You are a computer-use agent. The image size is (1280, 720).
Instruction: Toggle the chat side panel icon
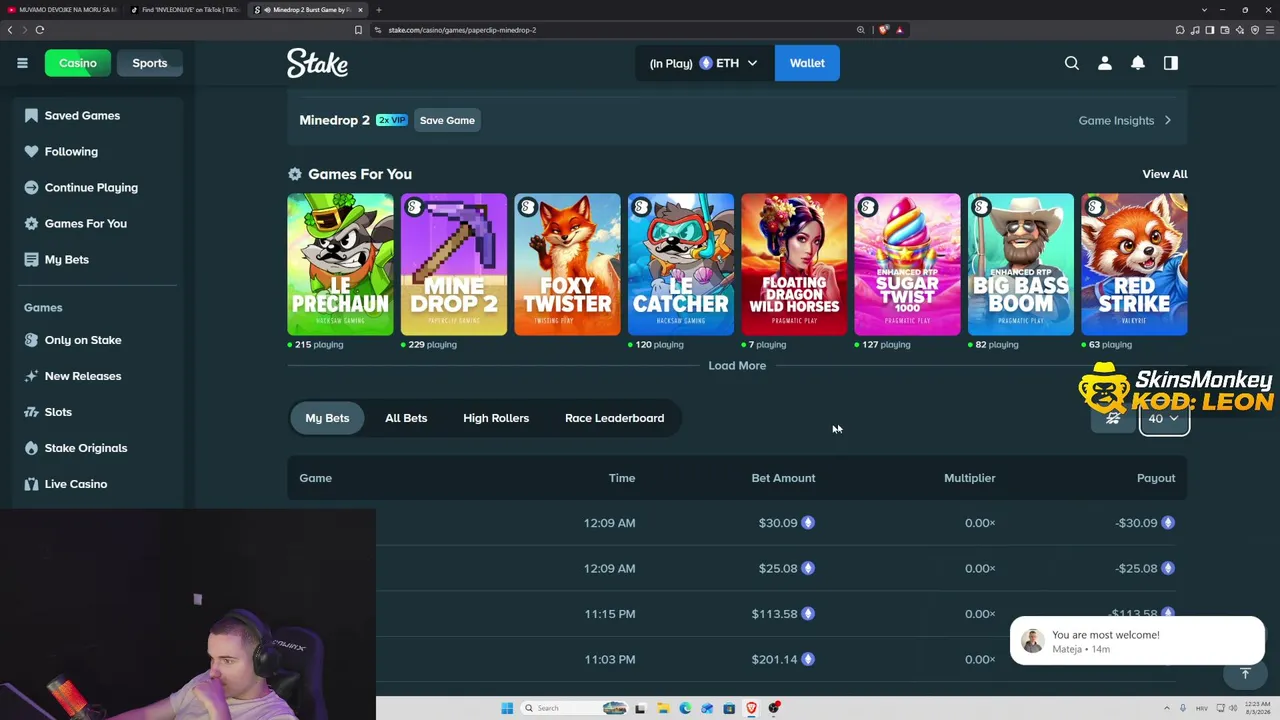[1171, 63]
